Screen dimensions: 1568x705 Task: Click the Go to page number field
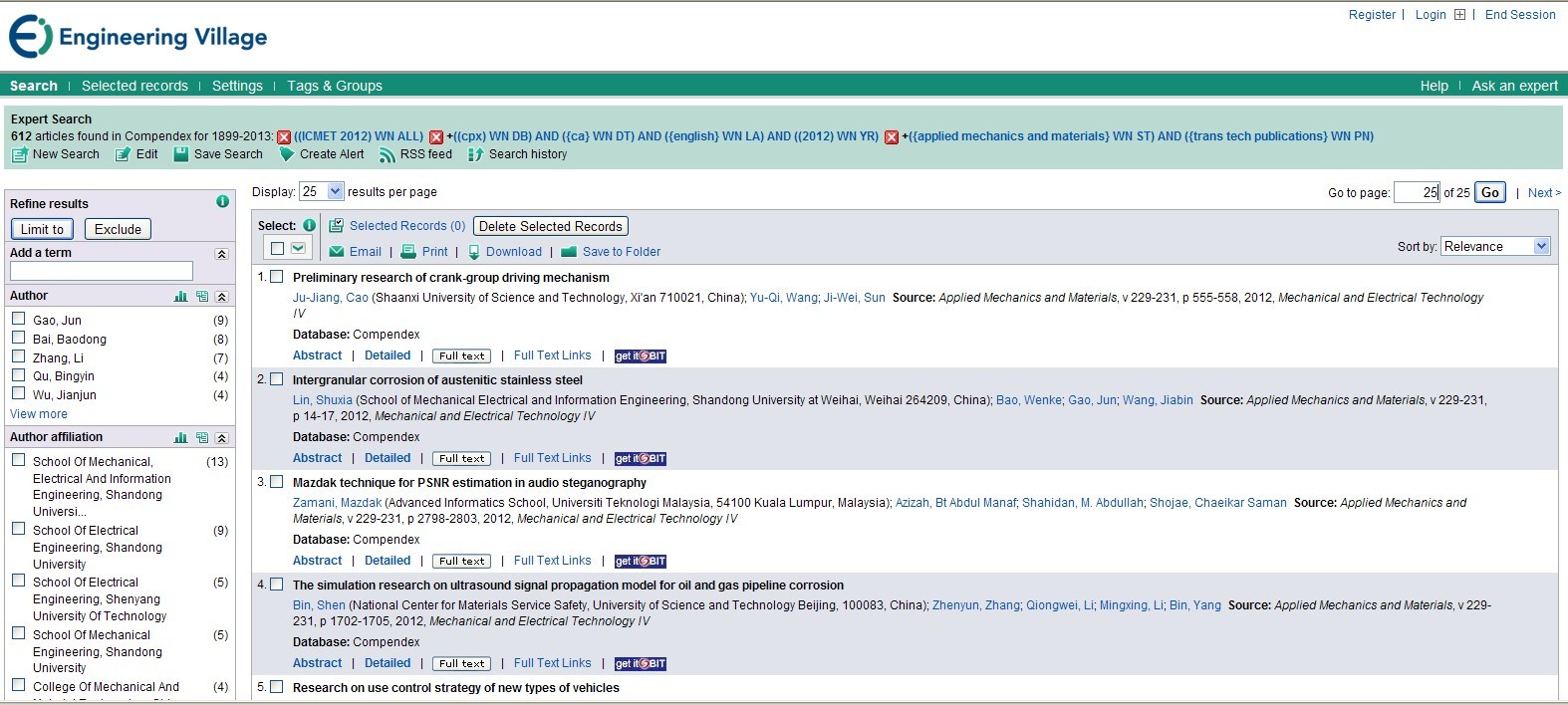[1417, 192]
